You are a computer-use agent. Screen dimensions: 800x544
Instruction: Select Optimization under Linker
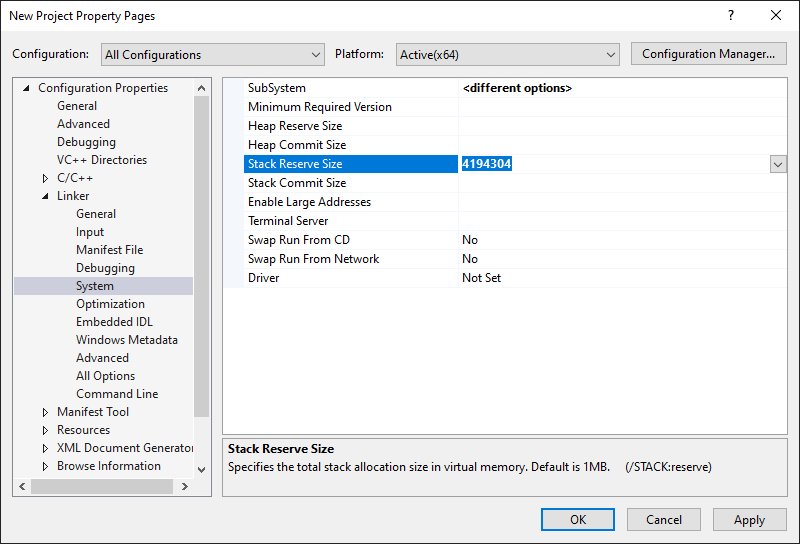pos(110,304)
